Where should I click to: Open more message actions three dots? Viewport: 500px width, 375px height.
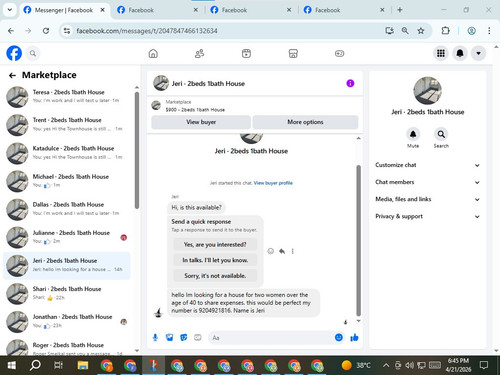293,251
